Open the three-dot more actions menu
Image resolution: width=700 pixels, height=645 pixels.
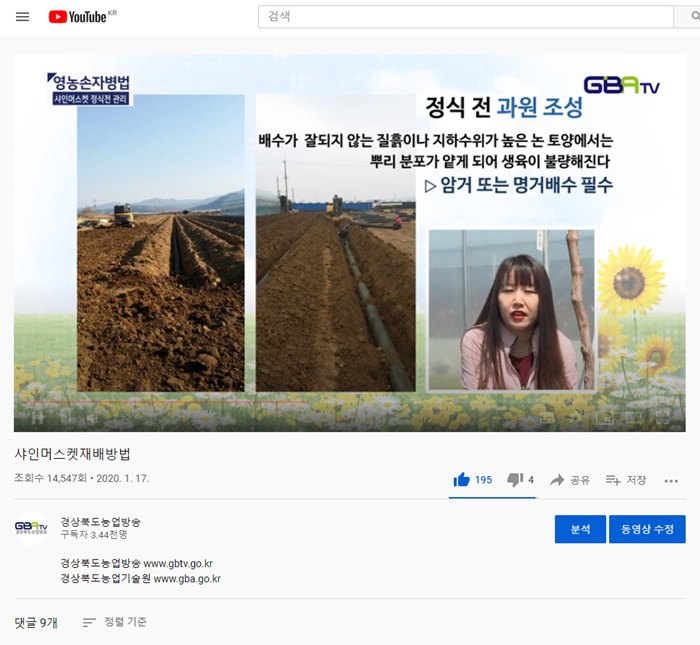pos(671,480)
